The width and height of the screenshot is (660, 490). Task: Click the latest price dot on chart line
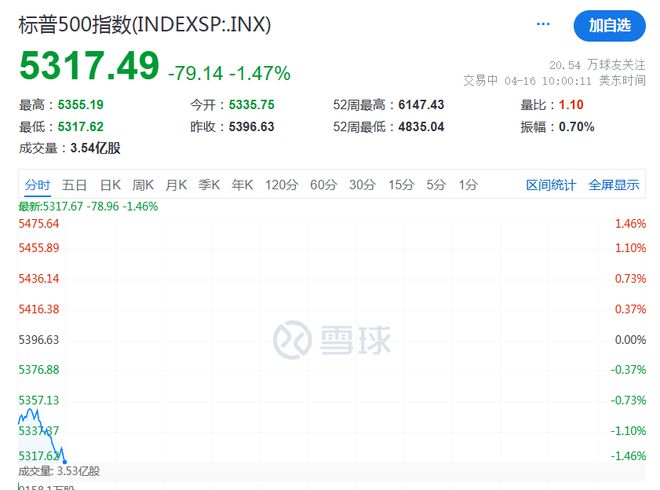[x=64, y=462]
